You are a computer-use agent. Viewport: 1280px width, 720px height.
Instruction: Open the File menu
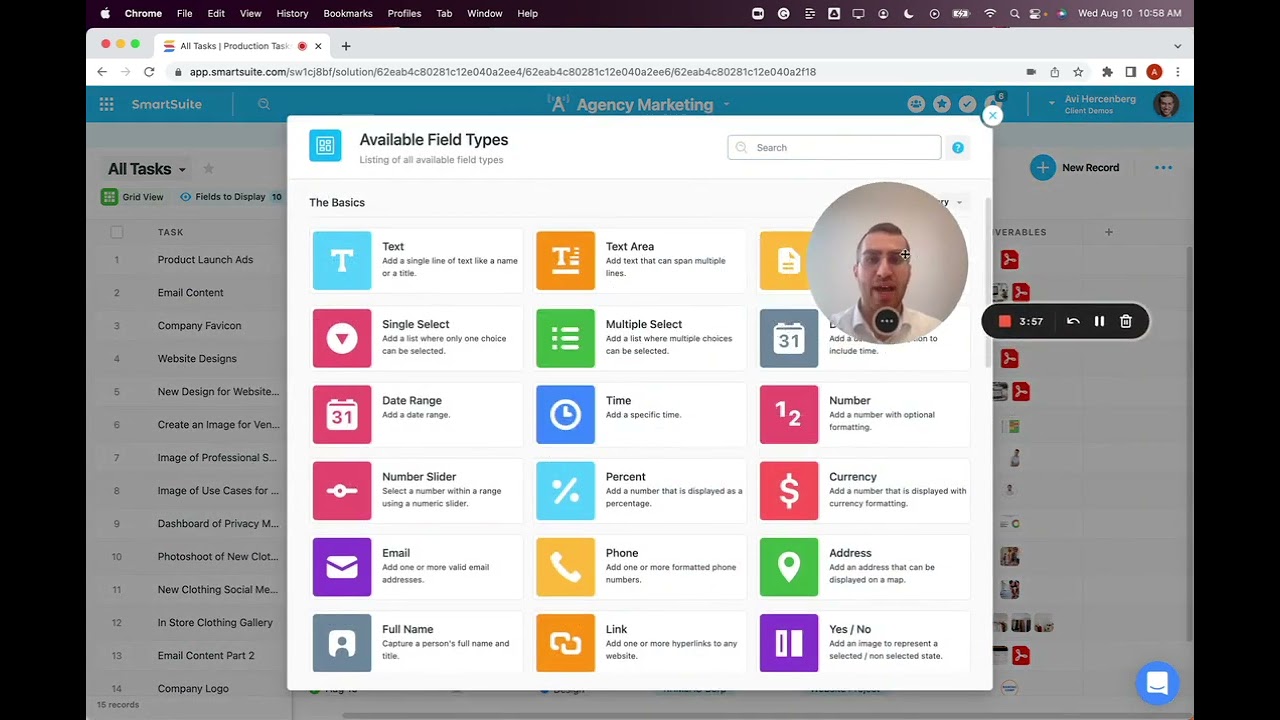(185, 13)
